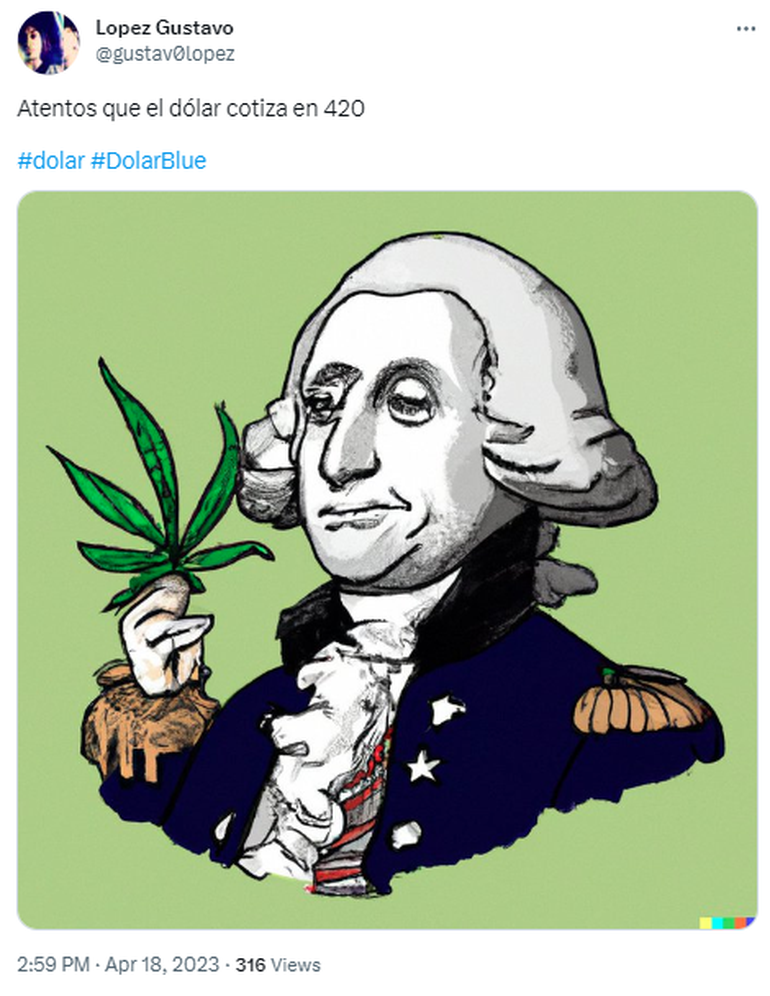Open the #DolarBlue hashtag
Screen dimensions: 770x996
149,160
